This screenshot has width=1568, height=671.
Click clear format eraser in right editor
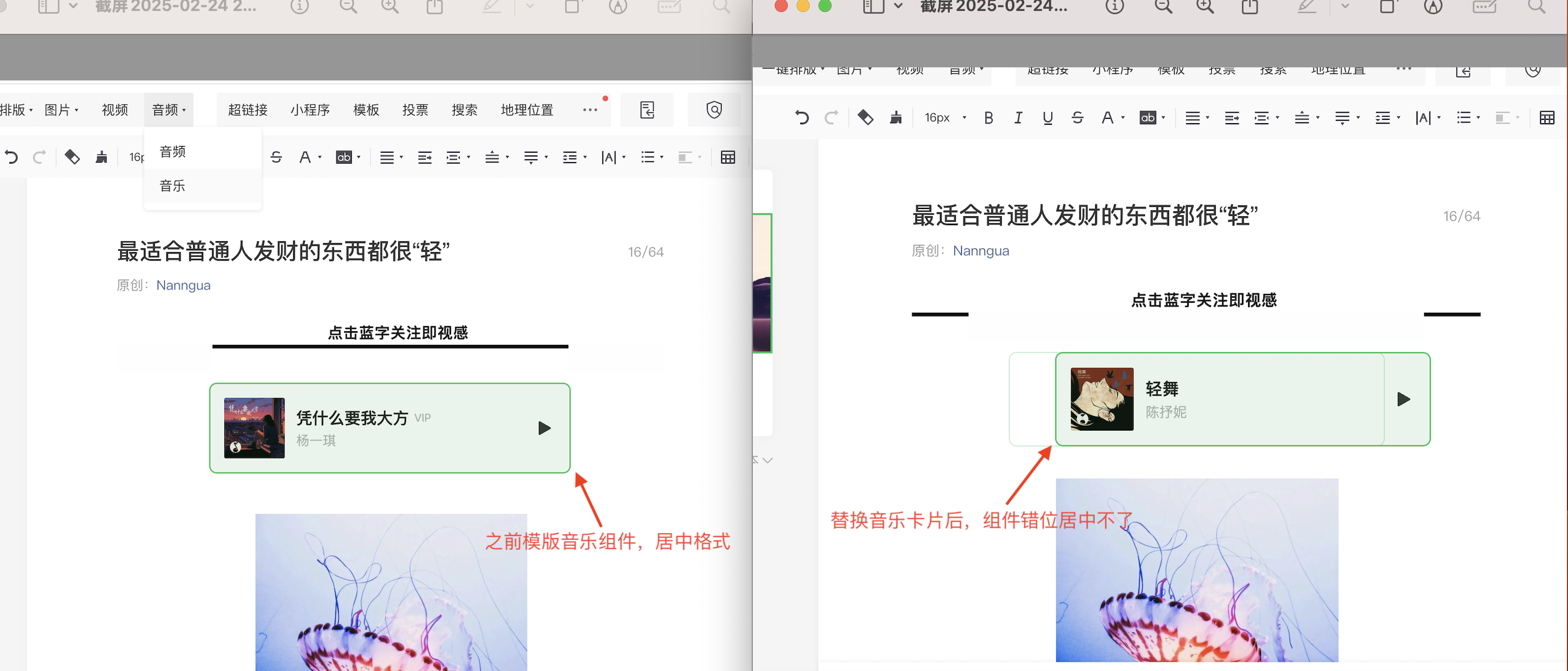[866, 118]
